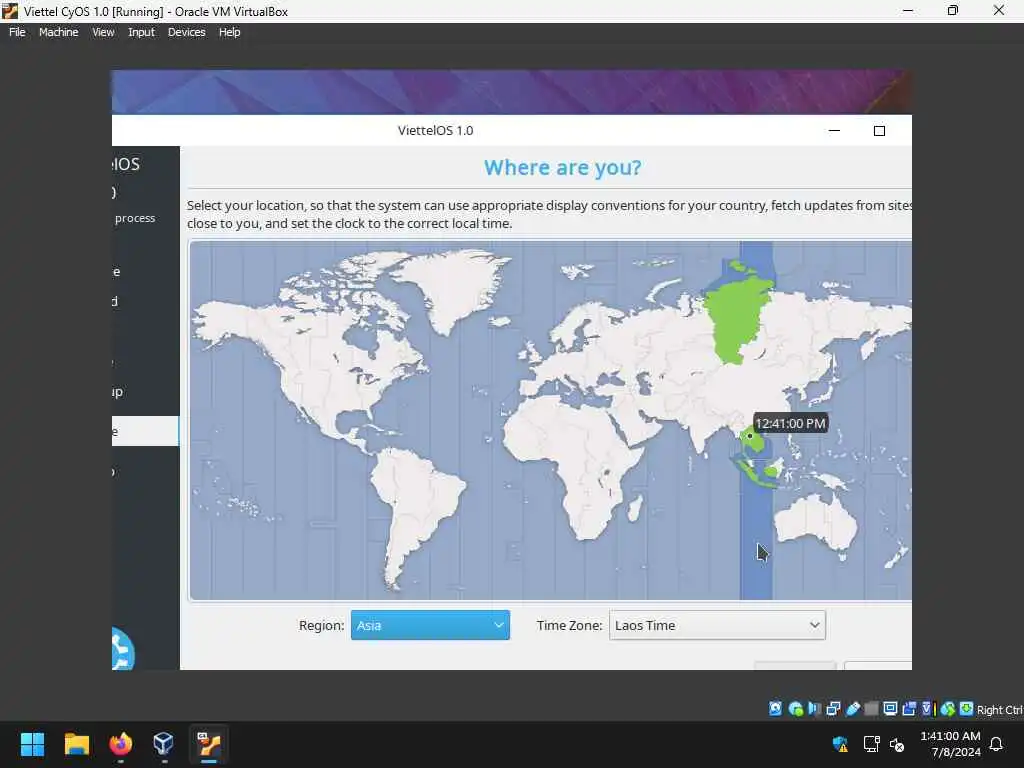The image size is (1024, 768).
Task: Click Africa on the world map
Action: (575, 467)
